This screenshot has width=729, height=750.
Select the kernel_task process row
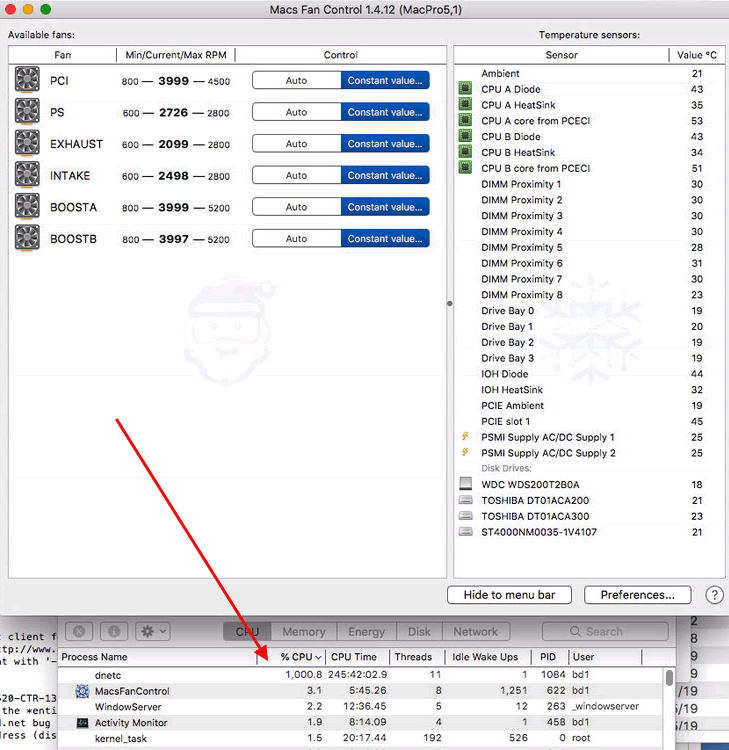[361, 738]
